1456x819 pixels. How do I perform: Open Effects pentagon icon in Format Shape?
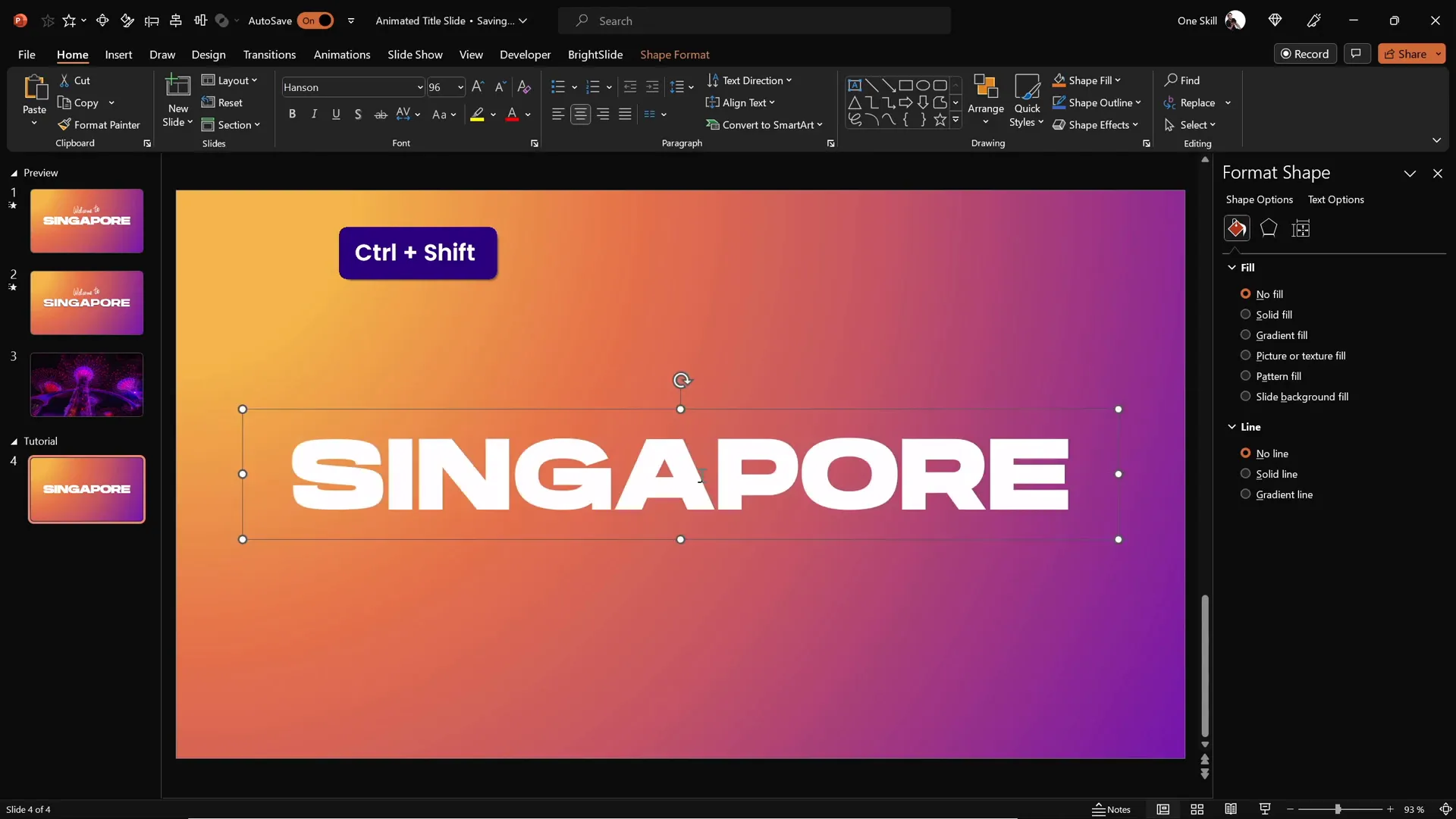point(1269,228)
